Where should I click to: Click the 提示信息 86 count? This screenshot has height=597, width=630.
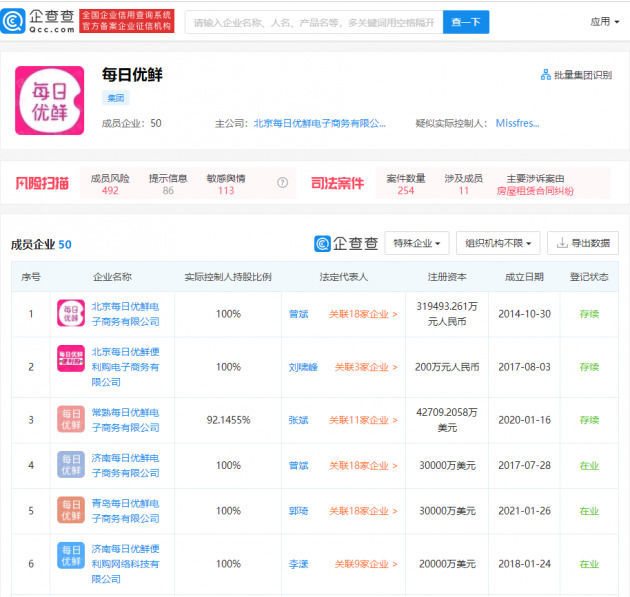click(168, 190)
